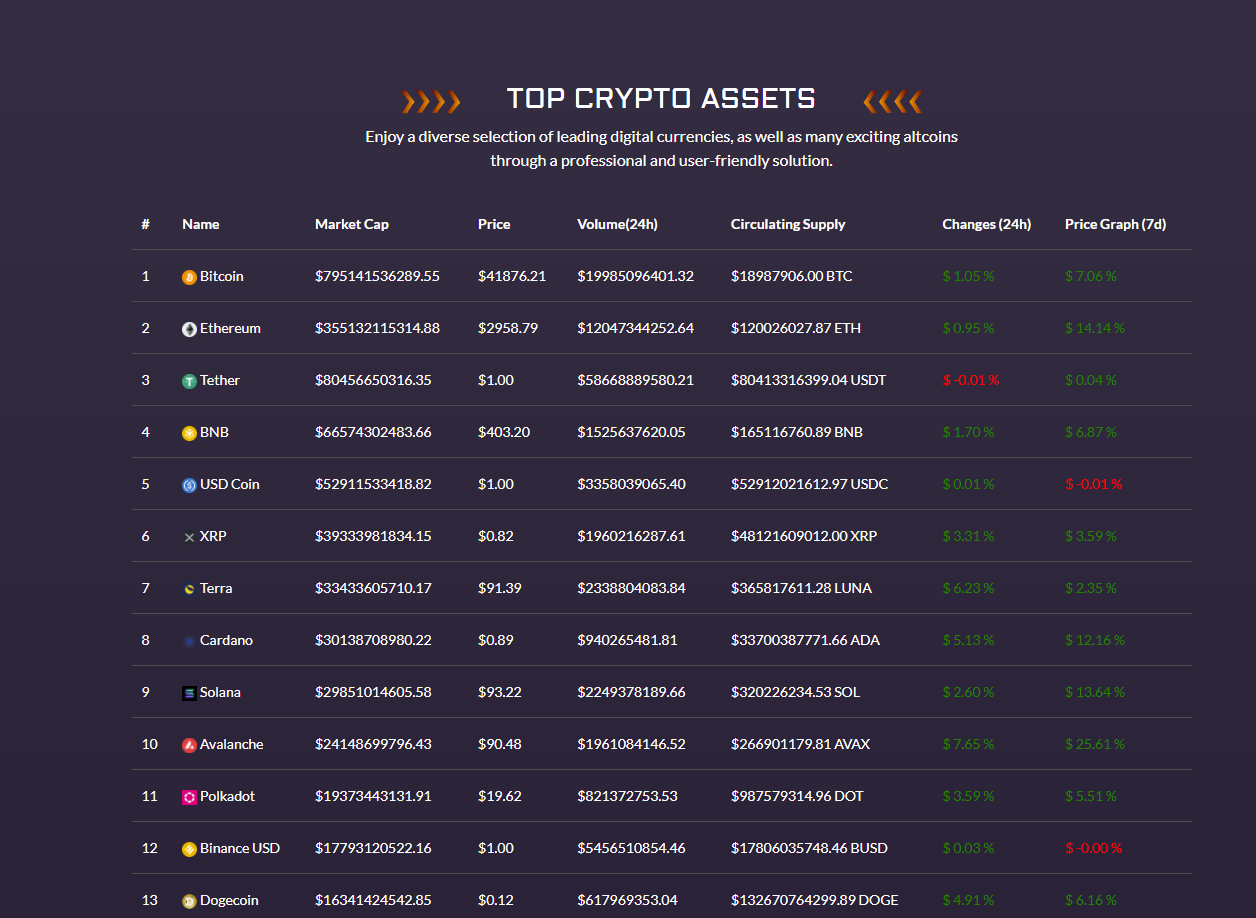Click the Polkadot coin icon
Screen dimensions: 1256x918
coord(189,797)
